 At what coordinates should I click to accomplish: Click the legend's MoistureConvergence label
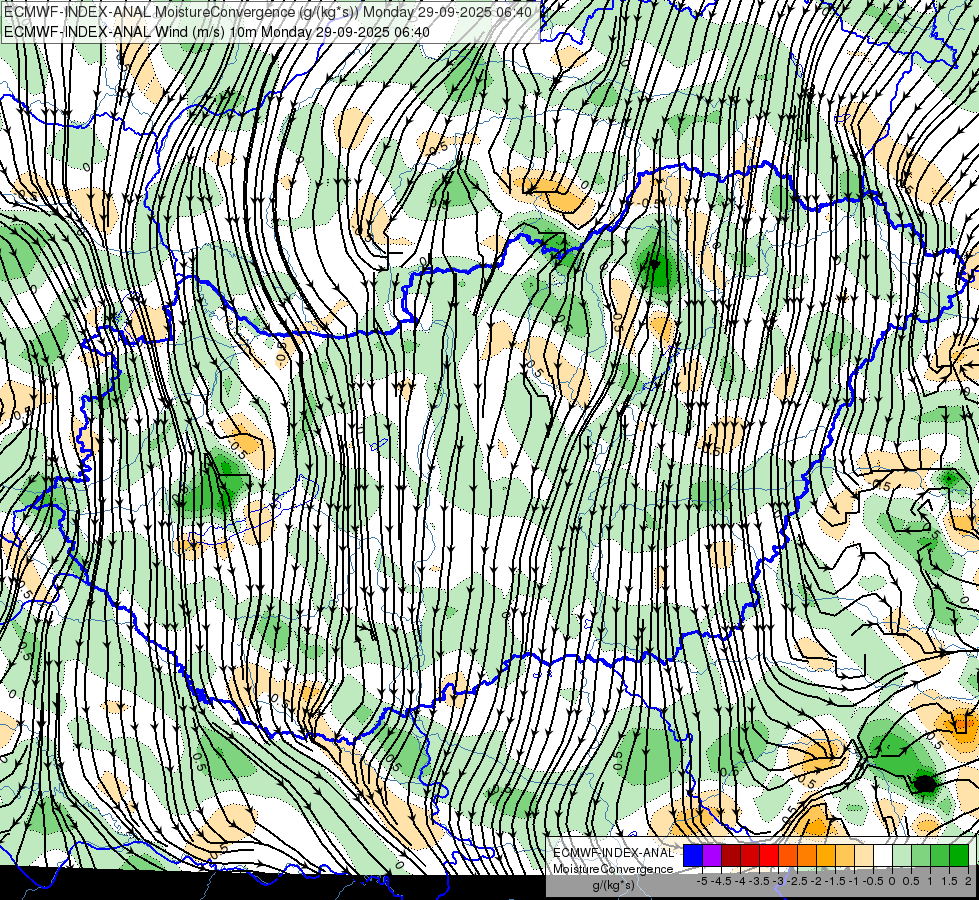point(613,869)
